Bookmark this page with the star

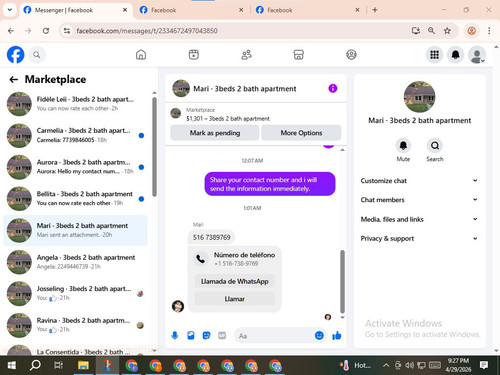447,31
